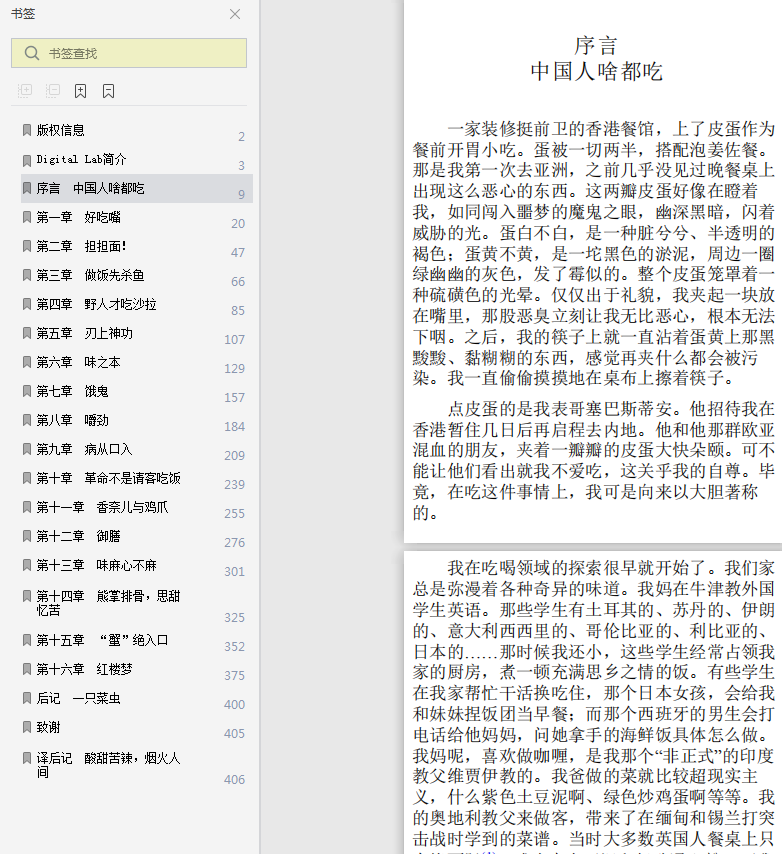Open bookmark Digital Lab简介
The width and height of the screenshot is (782, 854).
pos(81,159)
